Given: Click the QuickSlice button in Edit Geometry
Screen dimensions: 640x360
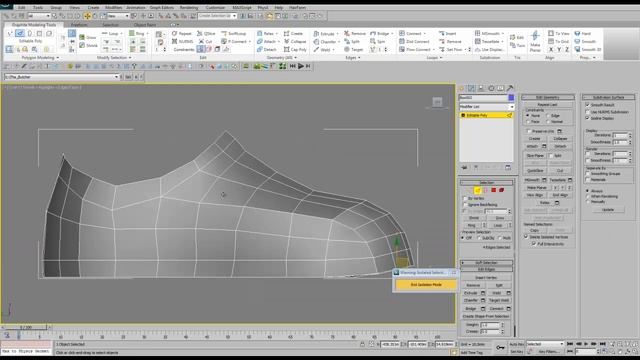Looking at the screenshot, I should pos(535,171).
